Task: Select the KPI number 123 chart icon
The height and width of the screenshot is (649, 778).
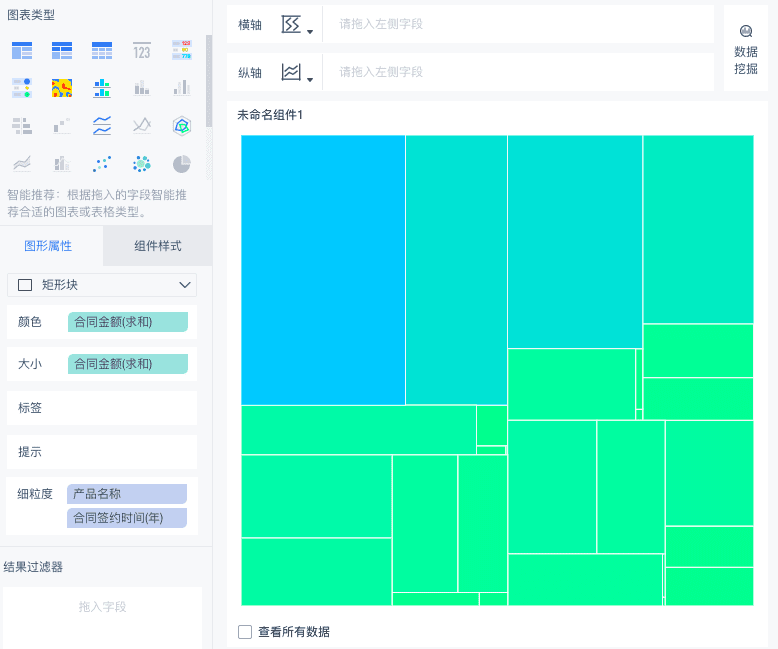Action: tap(142, 51)
